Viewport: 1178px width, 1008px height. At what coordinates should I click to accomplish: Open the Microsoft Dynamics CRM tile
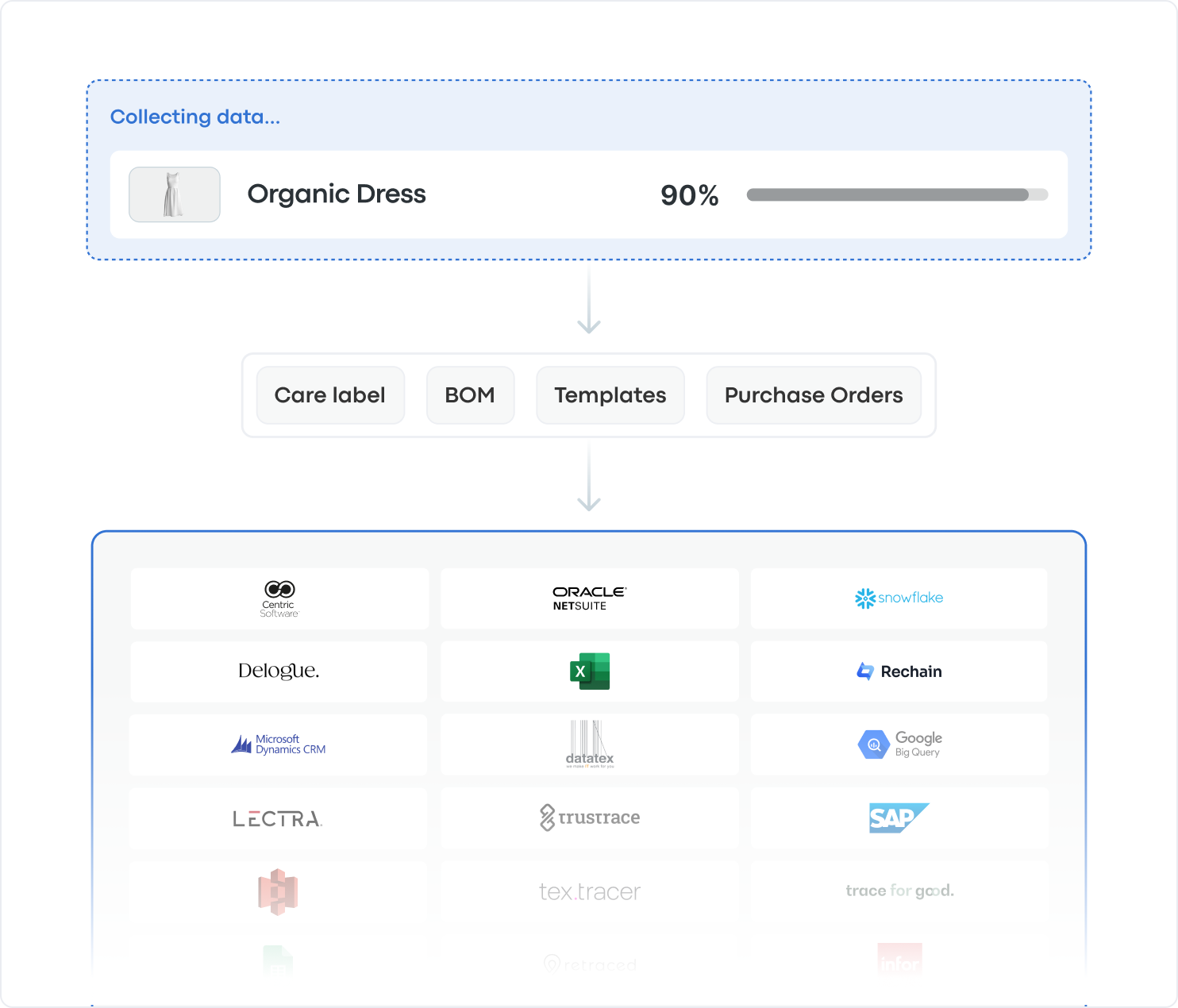pyautogui.click(x=279, y=744)
